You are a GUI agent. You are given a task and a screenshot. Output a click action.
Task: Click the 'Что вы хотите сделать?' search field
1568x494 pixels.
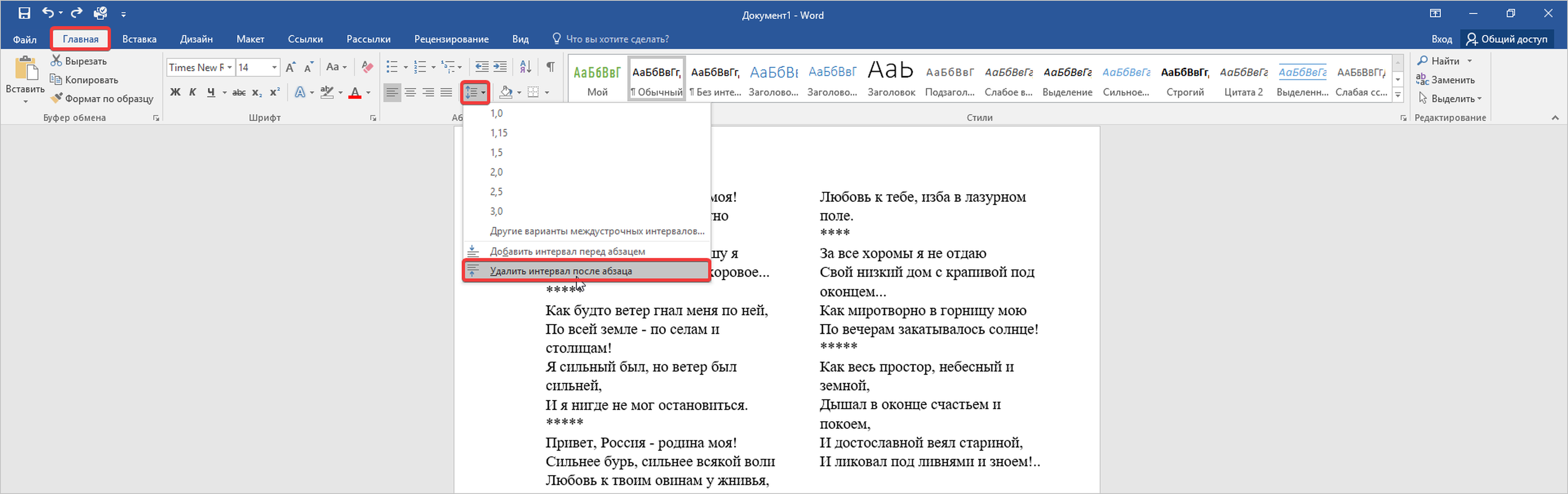click(617, 39)
